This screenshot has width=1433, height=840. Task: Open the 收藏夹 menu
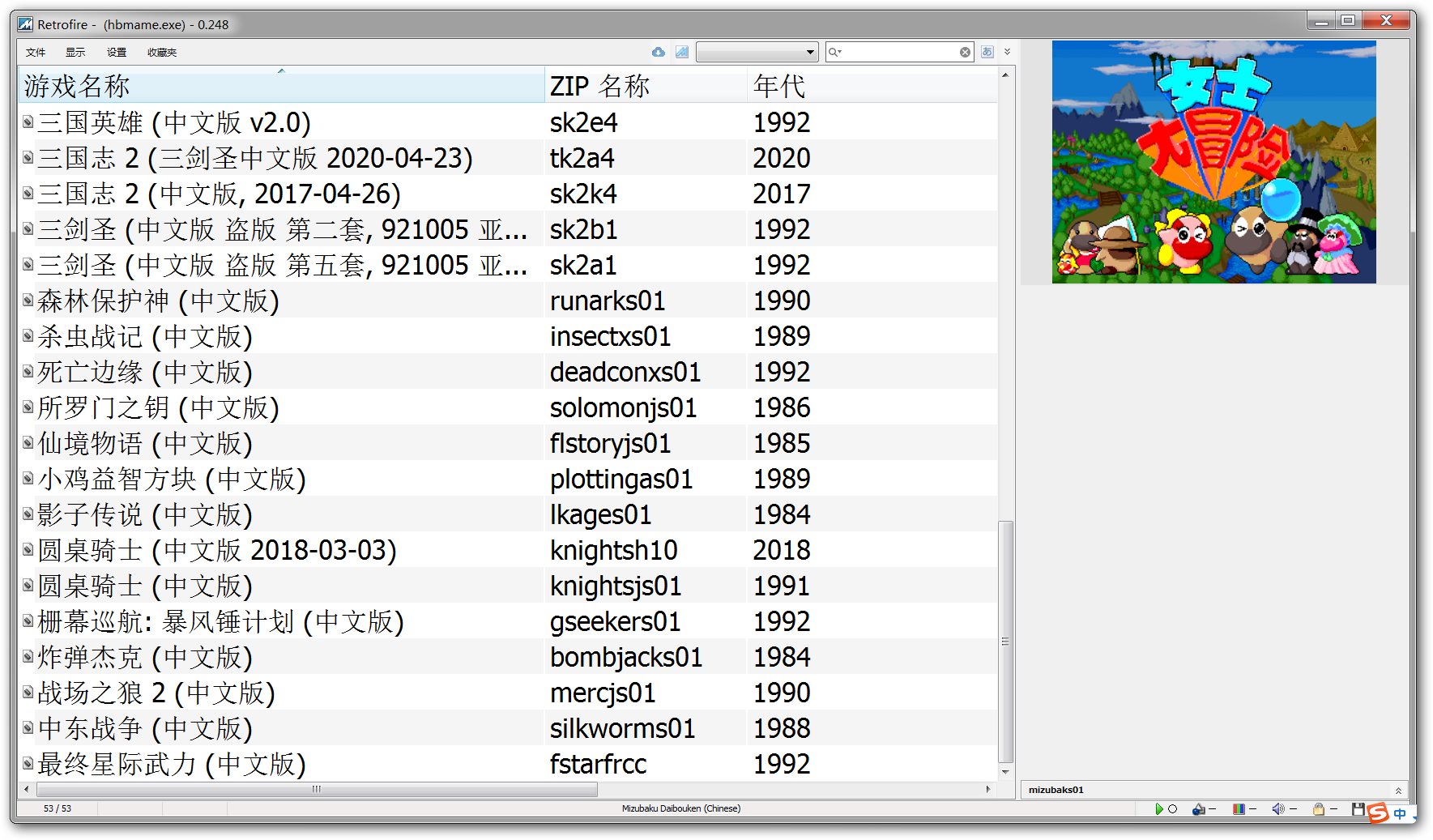(162, 53)
